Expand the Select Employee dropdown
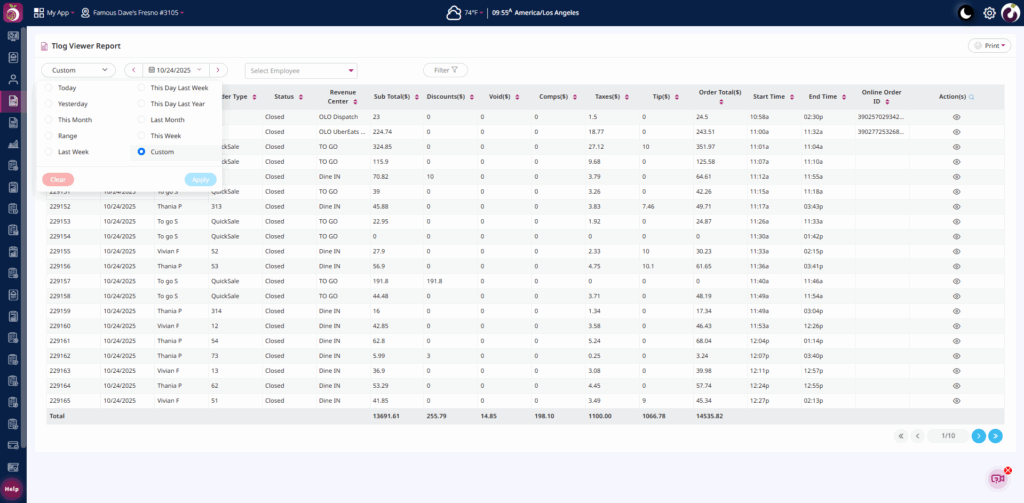Image resolution: width=1024 pixels, height=503 pixels. [x=301, y=70]
